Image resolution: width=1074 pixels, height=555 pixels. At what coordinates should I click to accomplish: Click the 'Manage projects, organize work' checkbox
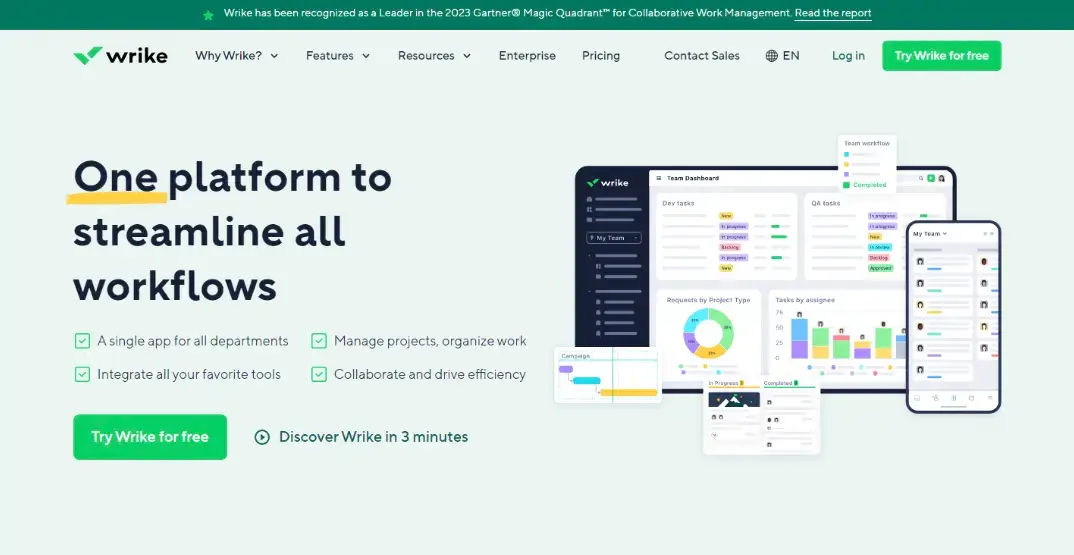click(319, 341)
